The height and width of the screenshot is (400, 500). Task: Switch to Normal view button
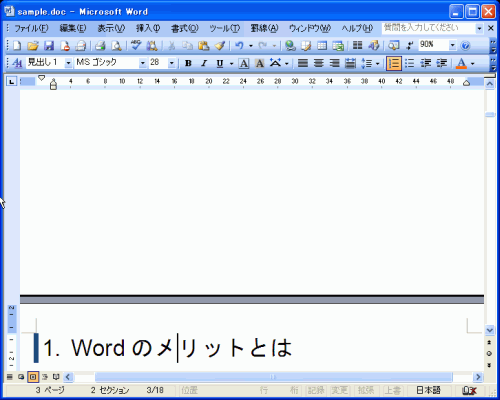point(10,377)
